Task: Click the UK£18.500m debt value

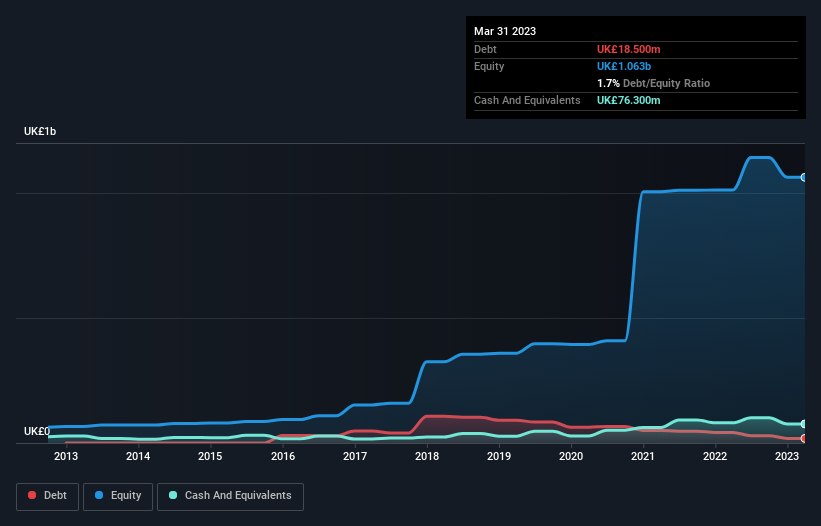Action: [x=628, y=49]
